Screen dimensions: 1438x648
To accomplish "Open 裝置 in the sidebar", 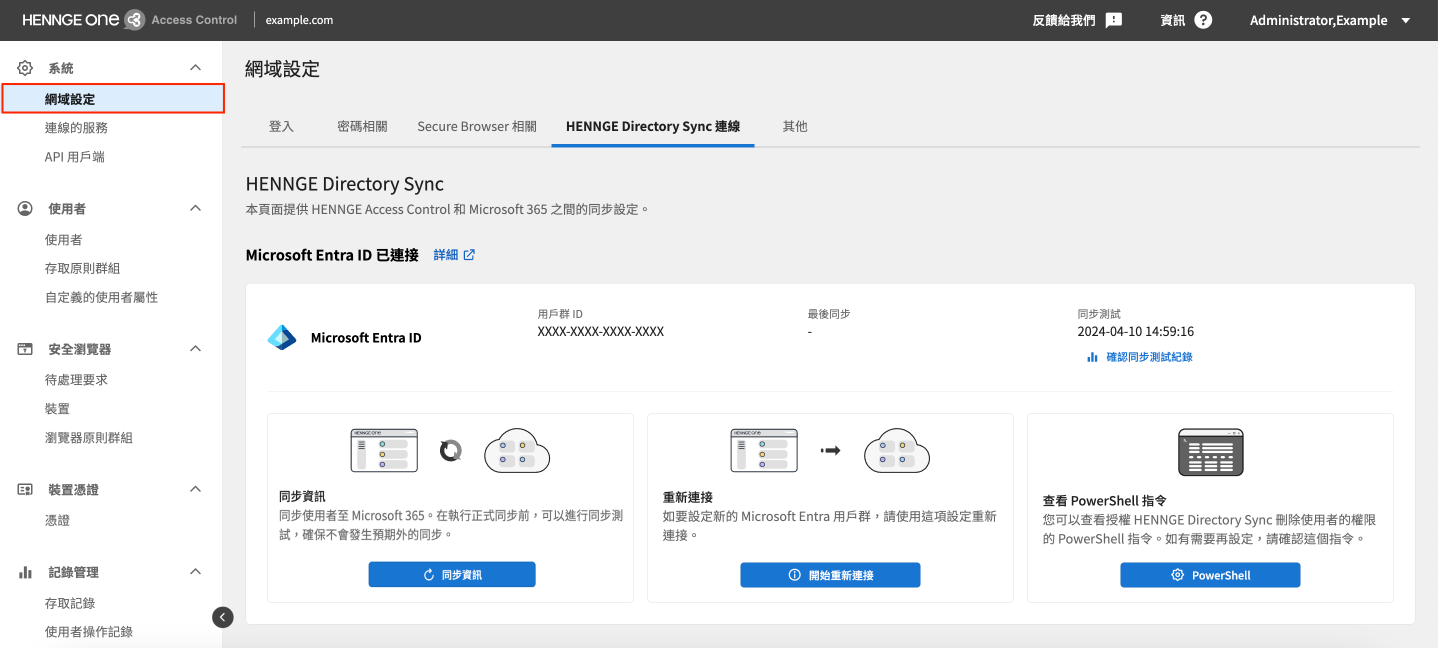I will click(57, 409).
